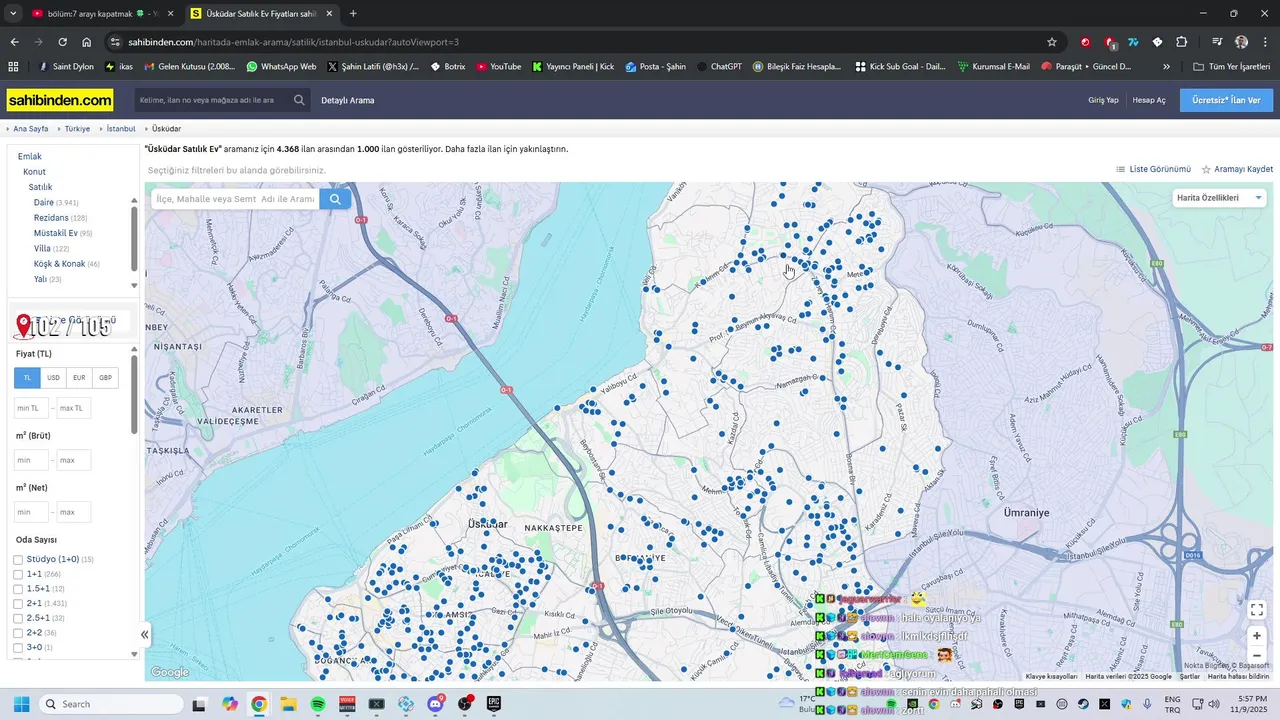Click the header search magnifier icon
The height and width of the screenshot is (720, 1280).
(x=299, y=100)
